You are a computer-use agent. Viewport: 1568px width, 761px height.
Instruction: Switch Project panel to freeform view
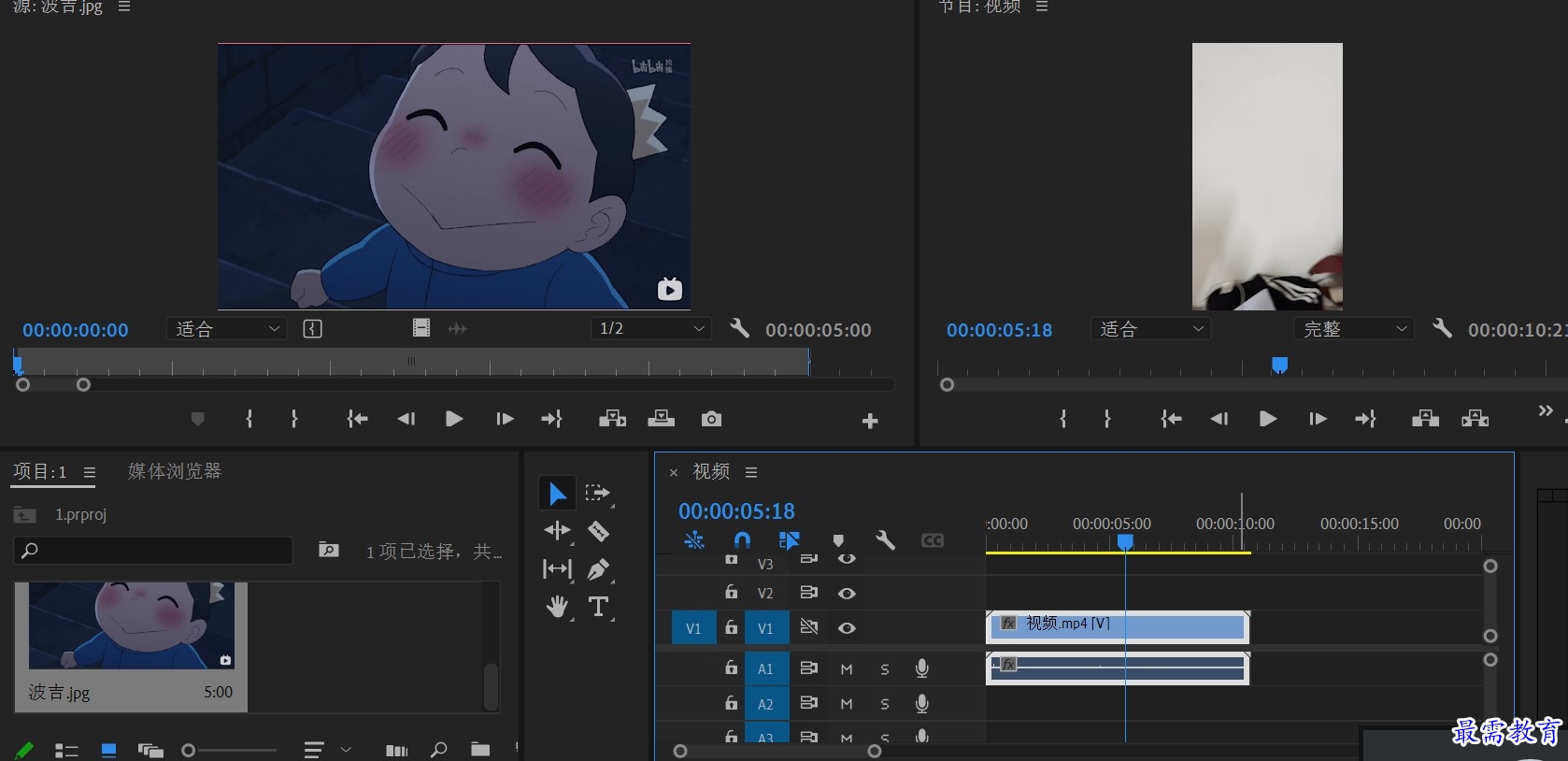pyautogui.click(x=150, y=751)
